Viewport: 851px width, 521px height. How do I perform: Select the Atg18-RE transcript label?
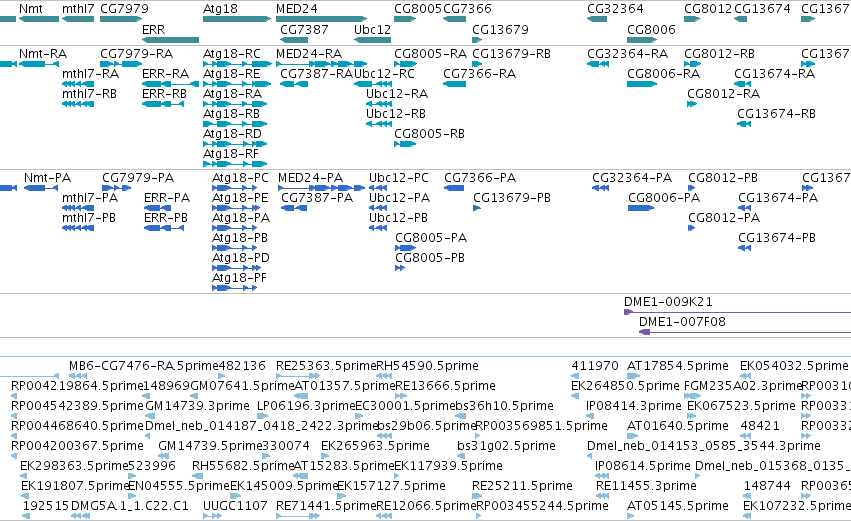point(231,74)
